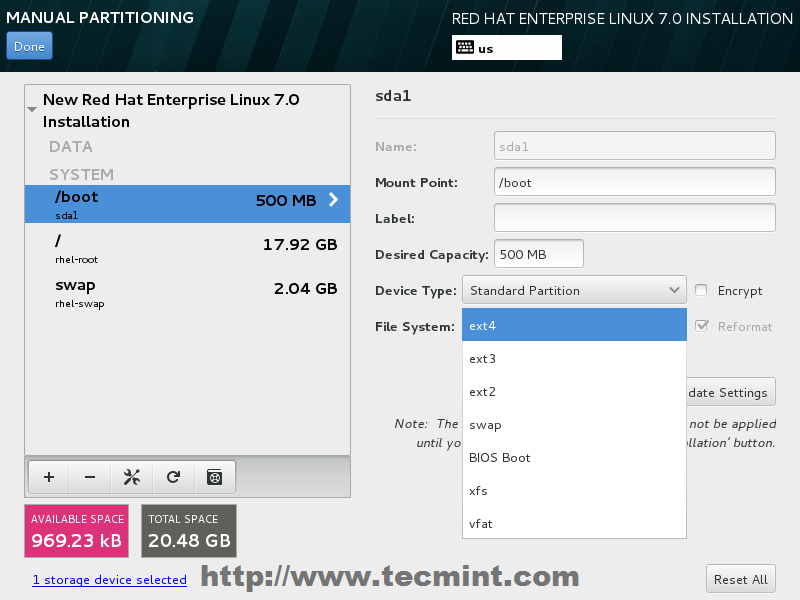Open disk summary and bootloader icon
Screen dimensions: 800x600
pyautogui.click(x=215, y=477)
